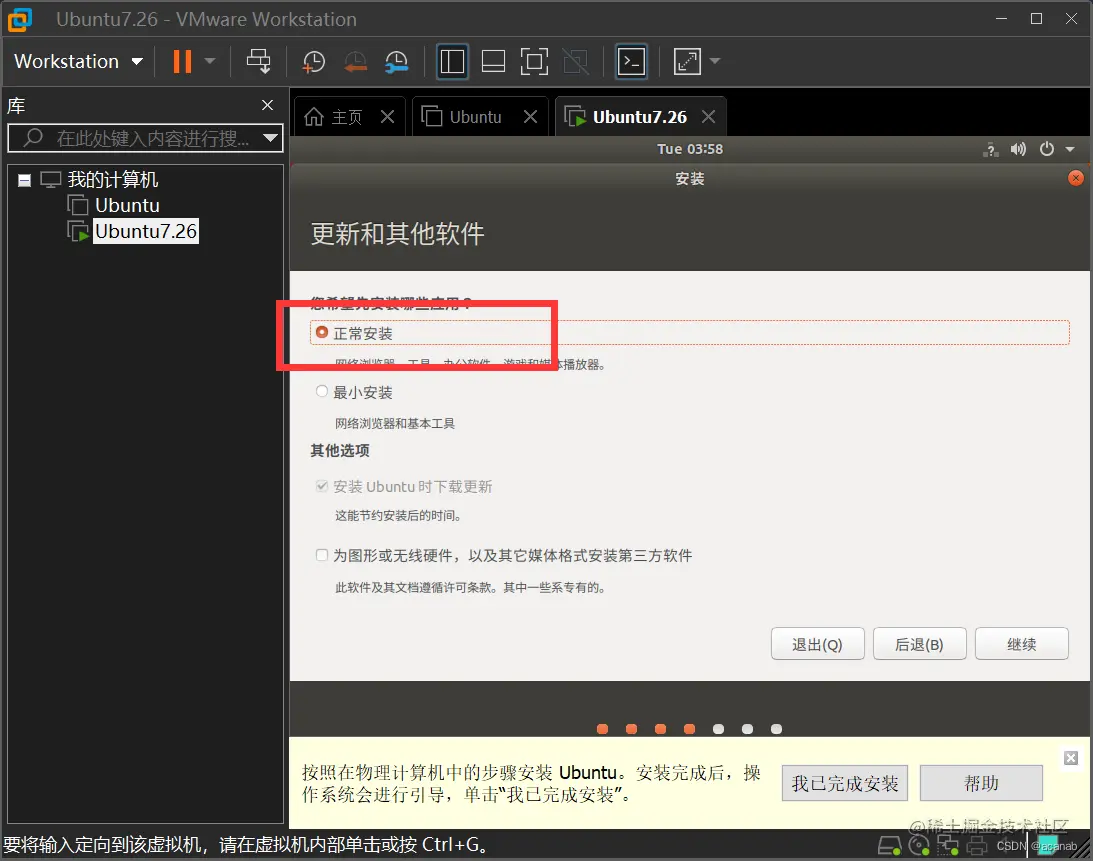Revert the VM to its snapshot
The height and width of the screenshot is (861, 1093).
coord(356,61)
